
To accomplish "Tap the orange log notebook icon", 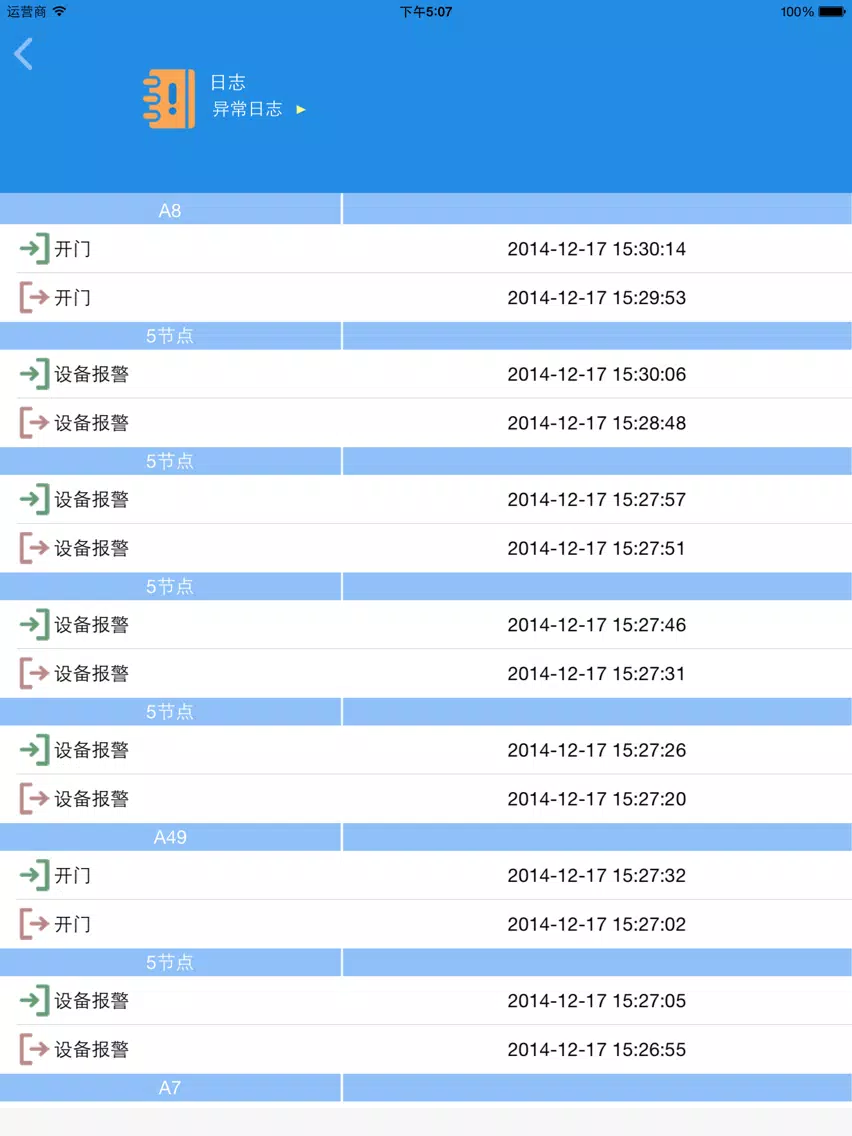I will [169, 99].
